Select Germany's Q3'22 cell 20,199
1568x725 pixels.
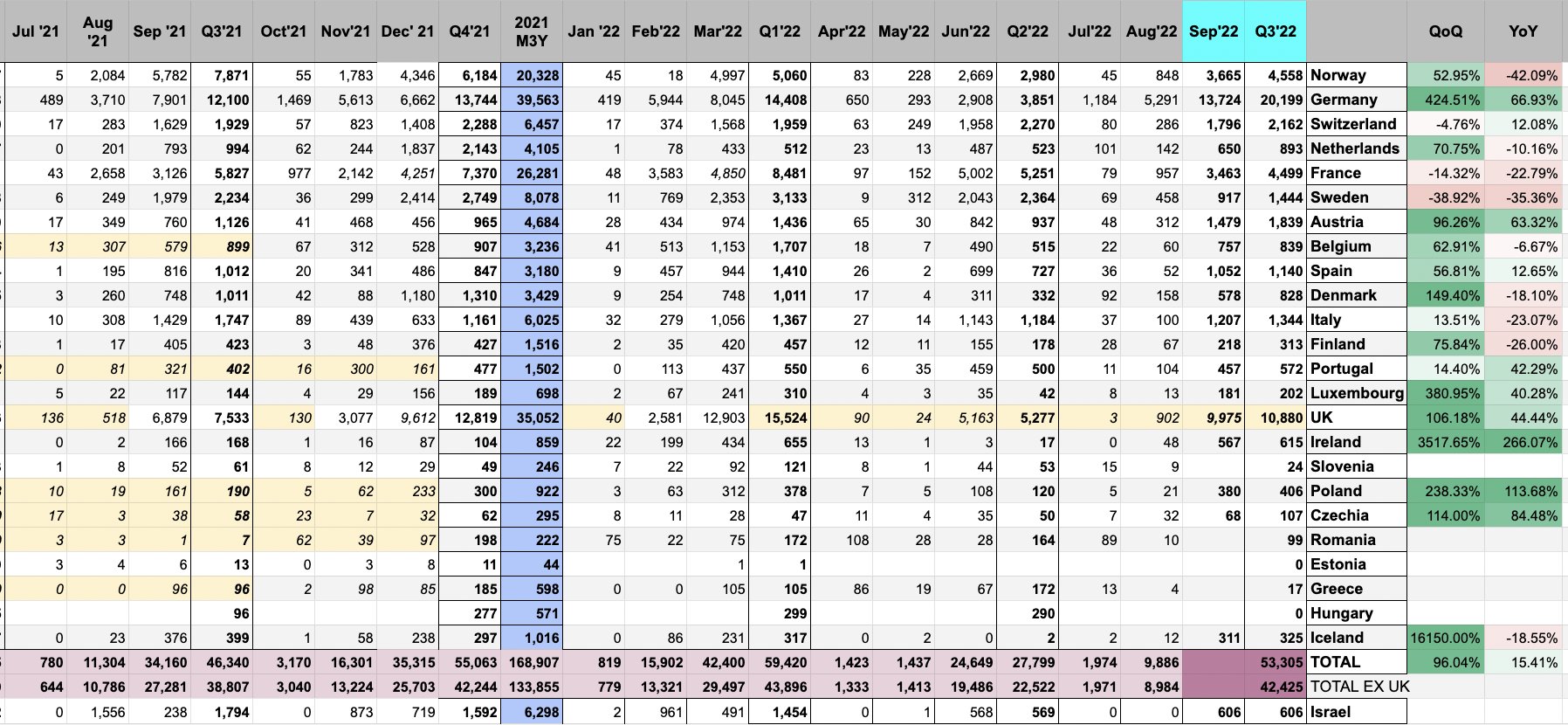[1276, 100]
